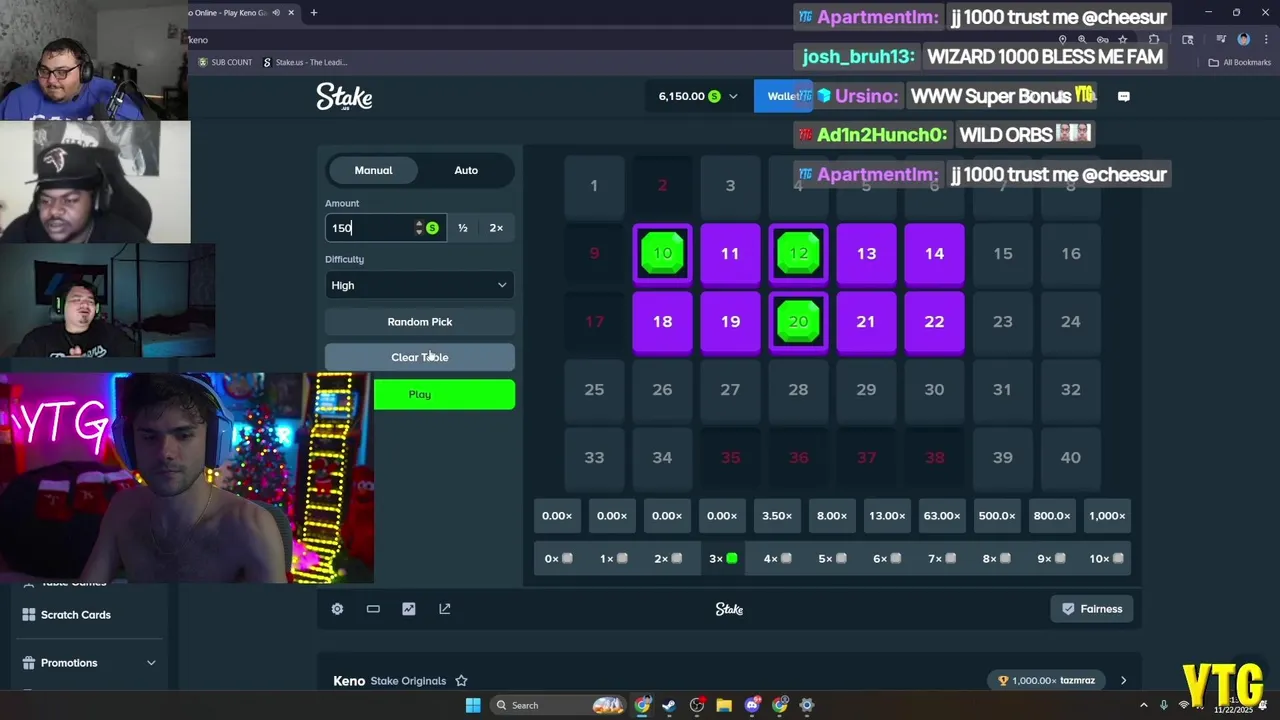Open game in popout window icon
This screenshot has width=1280, height=720.
coord(445,609)
